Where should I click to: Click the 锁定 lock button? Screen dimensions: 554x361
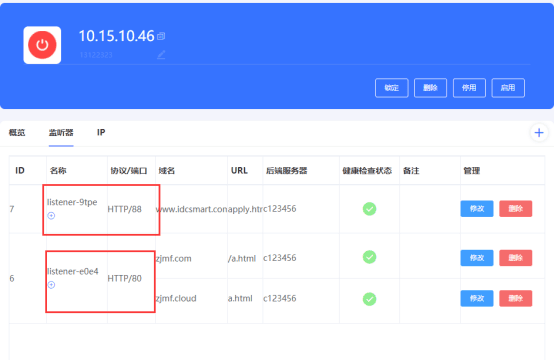click(x=391, y=88)
